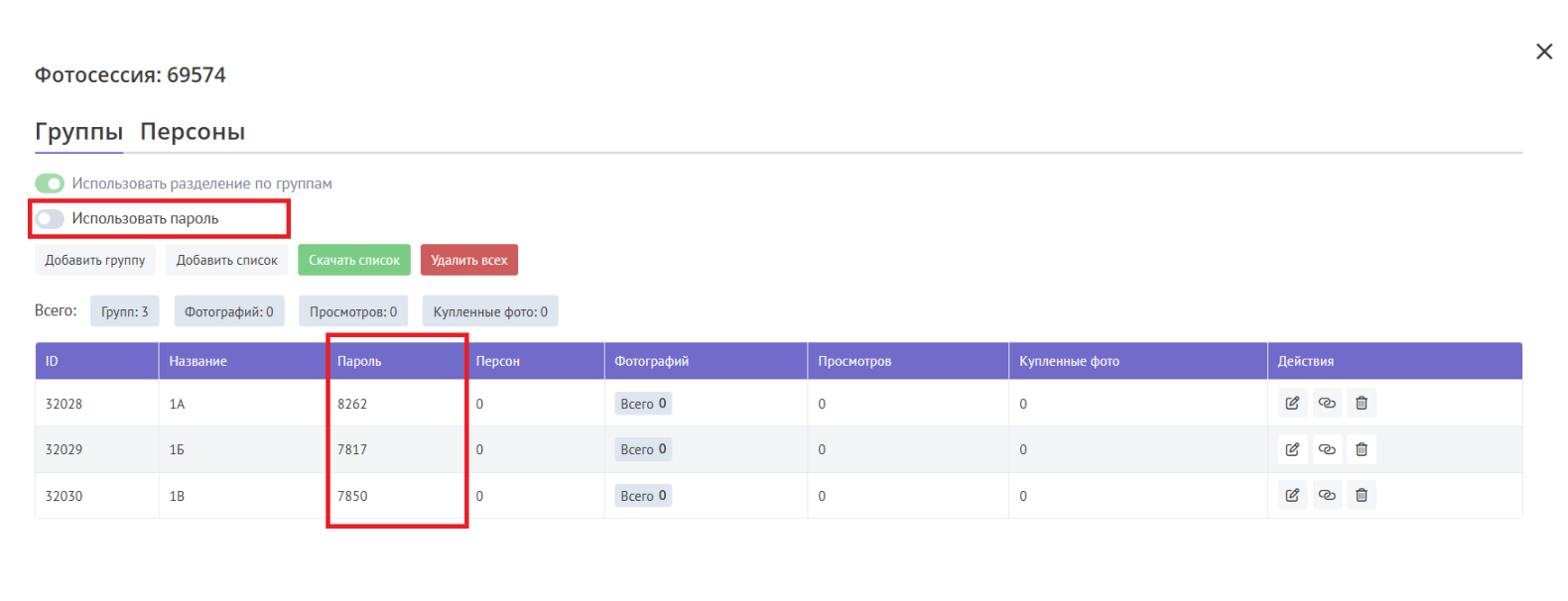Image resolution: width=1568 pixels, height=601 pixels.
Task: Disable the group separation toggle
Action: pyautogui.click(x=50, y=183)
